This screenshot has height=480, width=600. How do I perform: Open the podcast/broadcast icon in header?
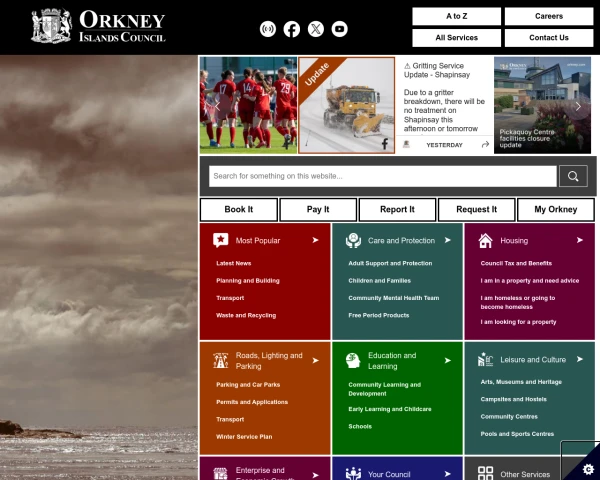[x=268, y=29]
